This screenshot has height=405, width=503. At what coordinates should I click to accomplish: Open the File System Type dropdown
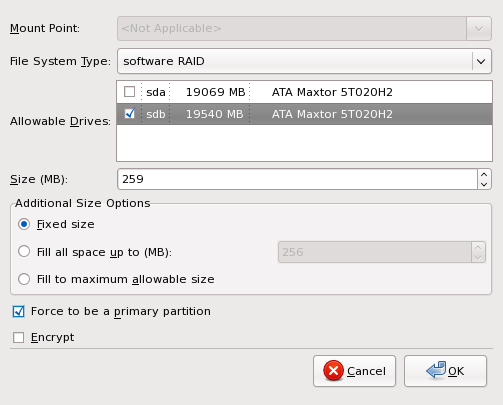point(481,61)
